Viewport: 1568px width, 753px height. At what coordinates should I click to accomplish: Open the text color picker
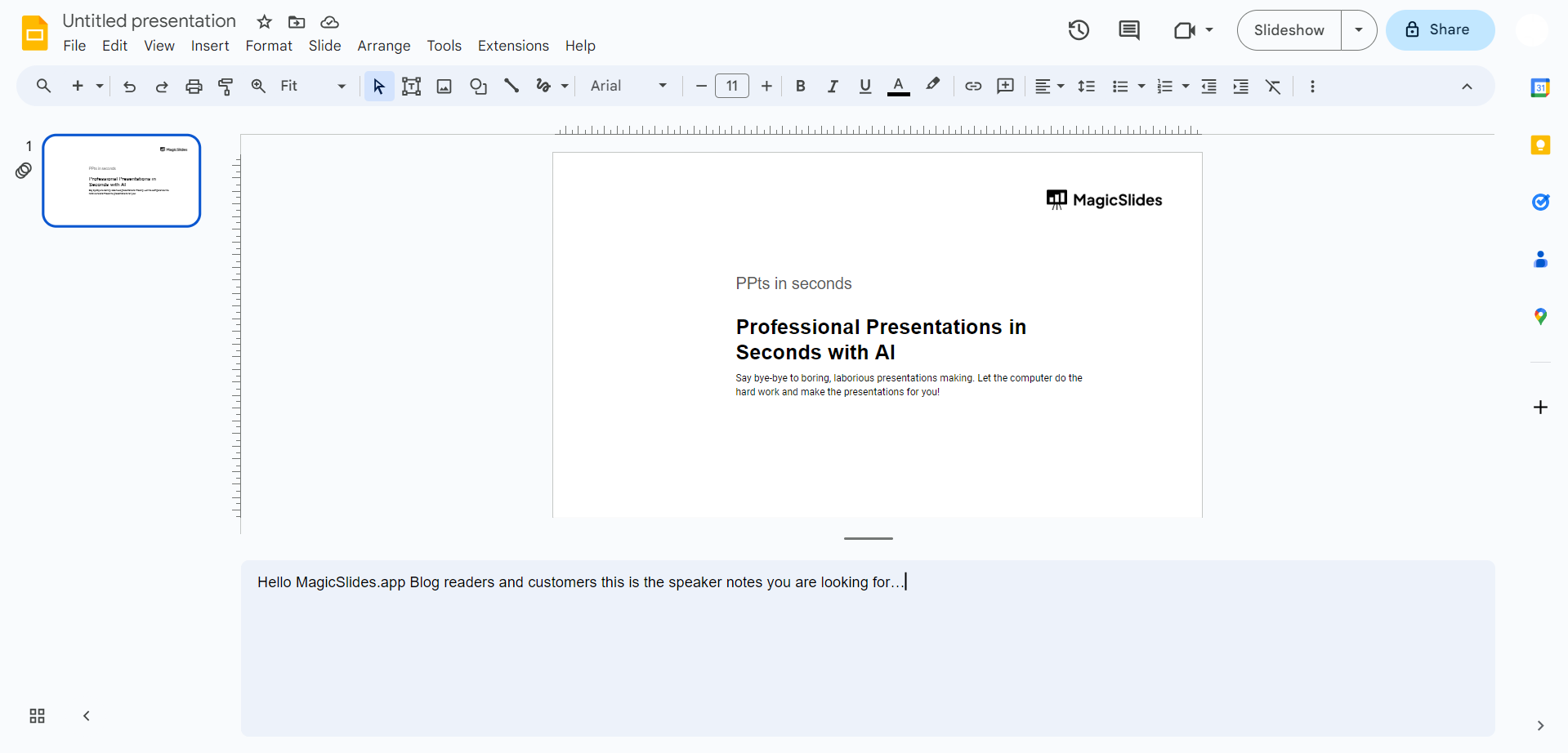899,86
